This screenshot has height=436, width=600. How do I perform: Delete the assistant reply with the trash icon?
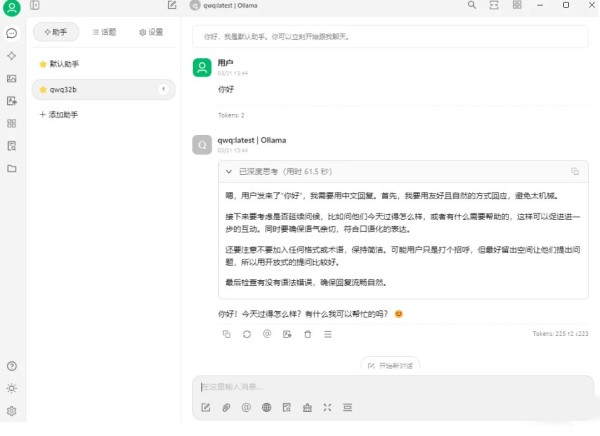[308, 334]
